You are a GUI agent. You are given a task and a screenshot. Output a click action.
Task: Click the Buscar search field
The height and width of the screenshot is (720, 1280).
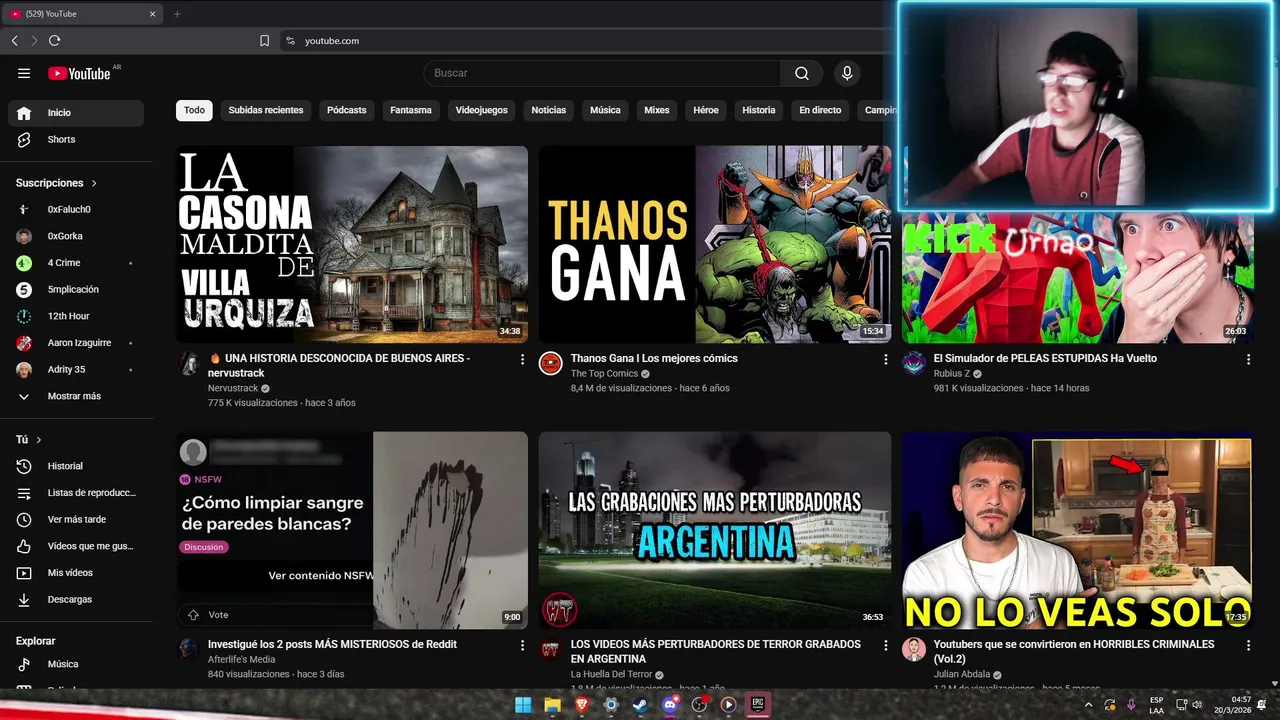(602, 73)
